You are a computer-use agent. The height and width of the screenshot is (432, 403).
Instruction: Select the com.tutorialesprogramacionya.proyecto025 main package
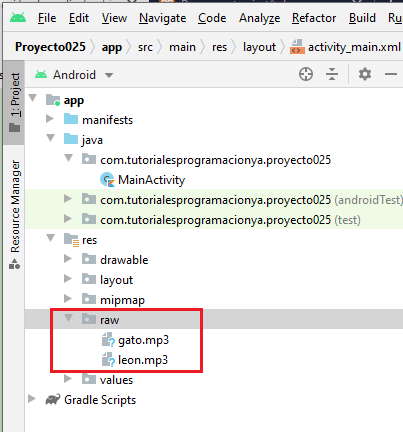coord(215,160)
